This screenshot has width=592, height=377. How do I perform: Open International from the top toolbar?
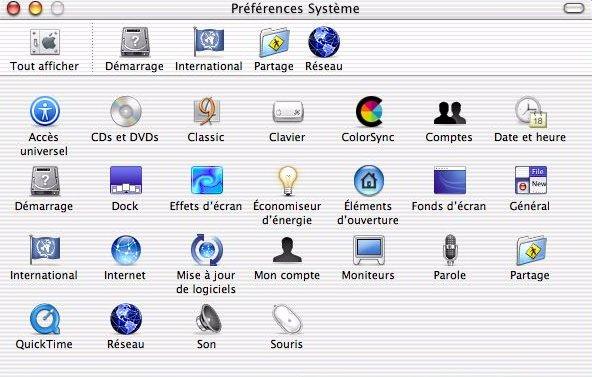[209, 42]
